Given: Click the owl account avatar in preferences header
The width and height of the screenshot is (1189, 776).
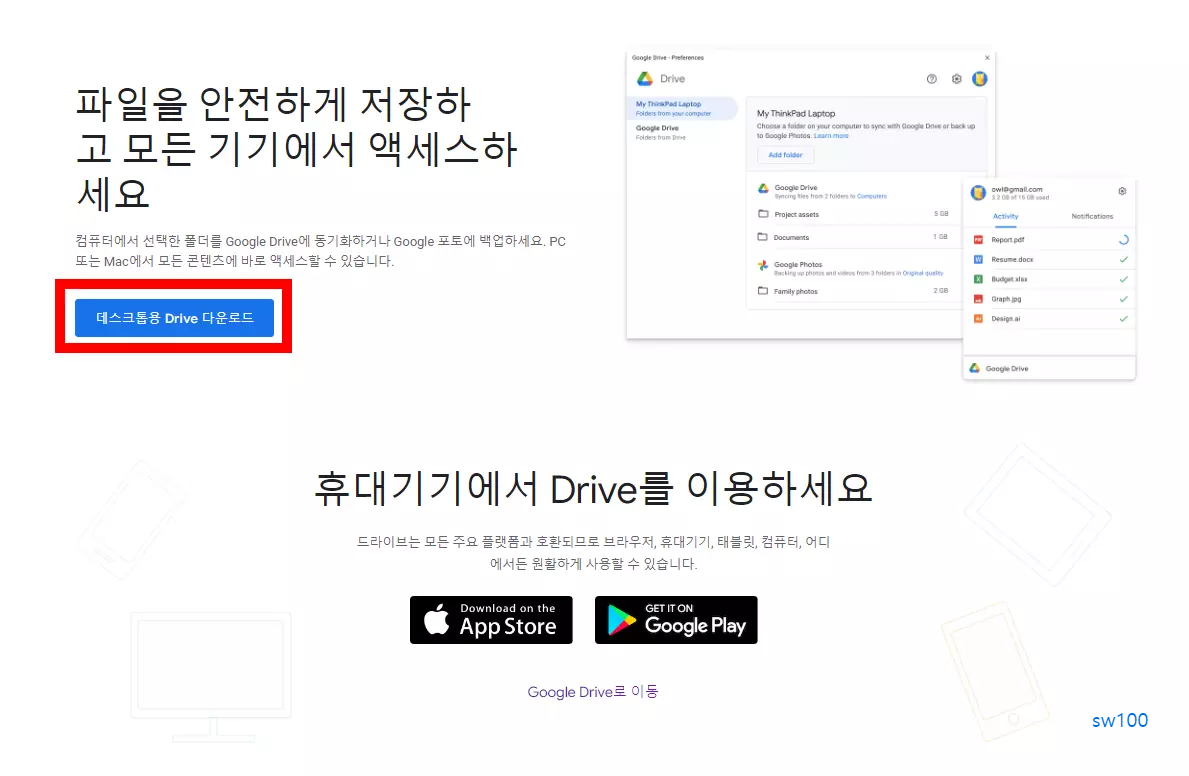Looking at the screenshot, I should click(x=980, y=78).
